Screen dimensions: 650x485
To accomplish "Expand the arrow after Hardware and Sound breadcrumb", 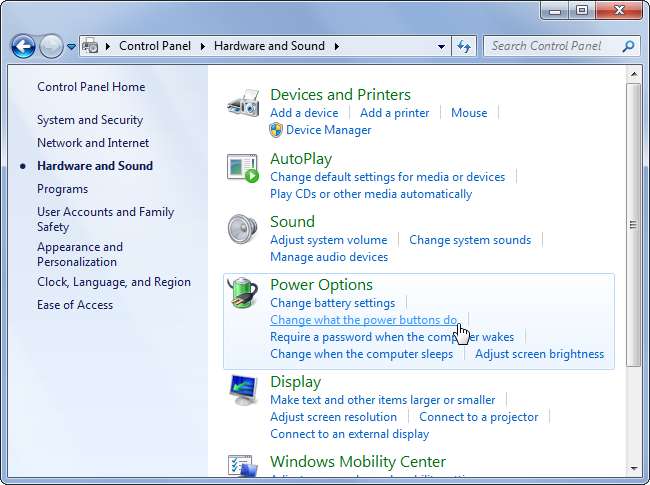I will (x=337, y=46).
